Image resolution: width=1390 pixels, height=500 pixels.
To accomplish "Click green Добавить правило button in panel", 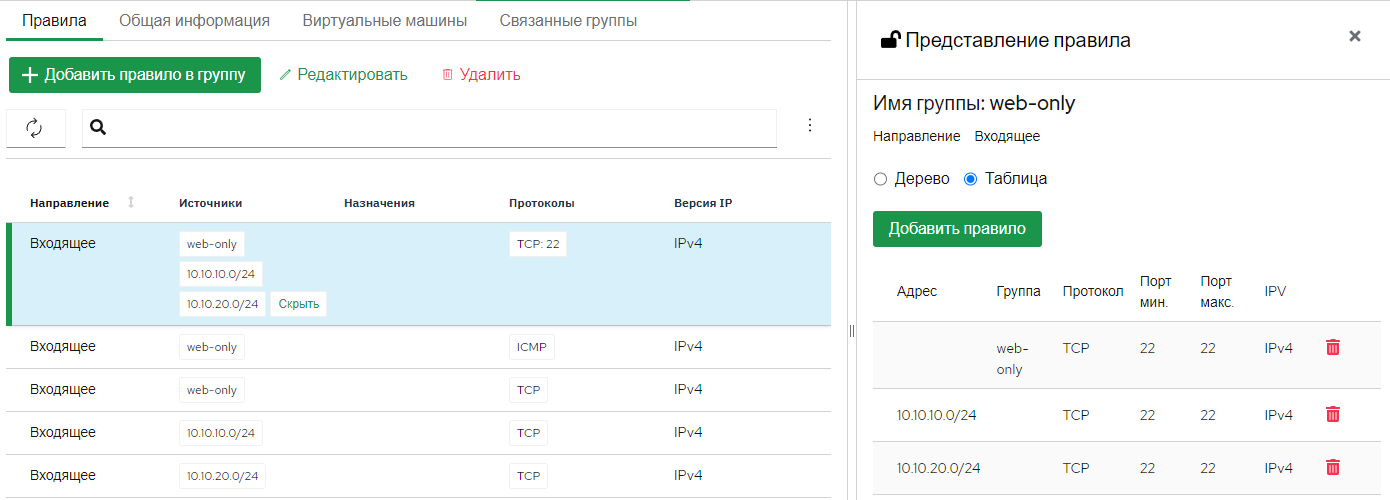I will coord(957,229).
